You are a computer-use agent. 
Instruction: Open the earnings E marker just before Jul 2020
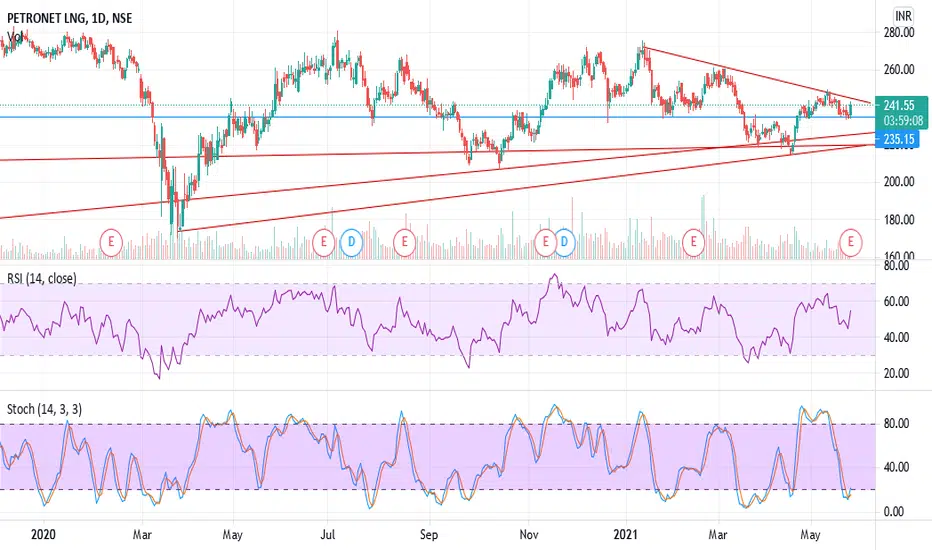324,243
